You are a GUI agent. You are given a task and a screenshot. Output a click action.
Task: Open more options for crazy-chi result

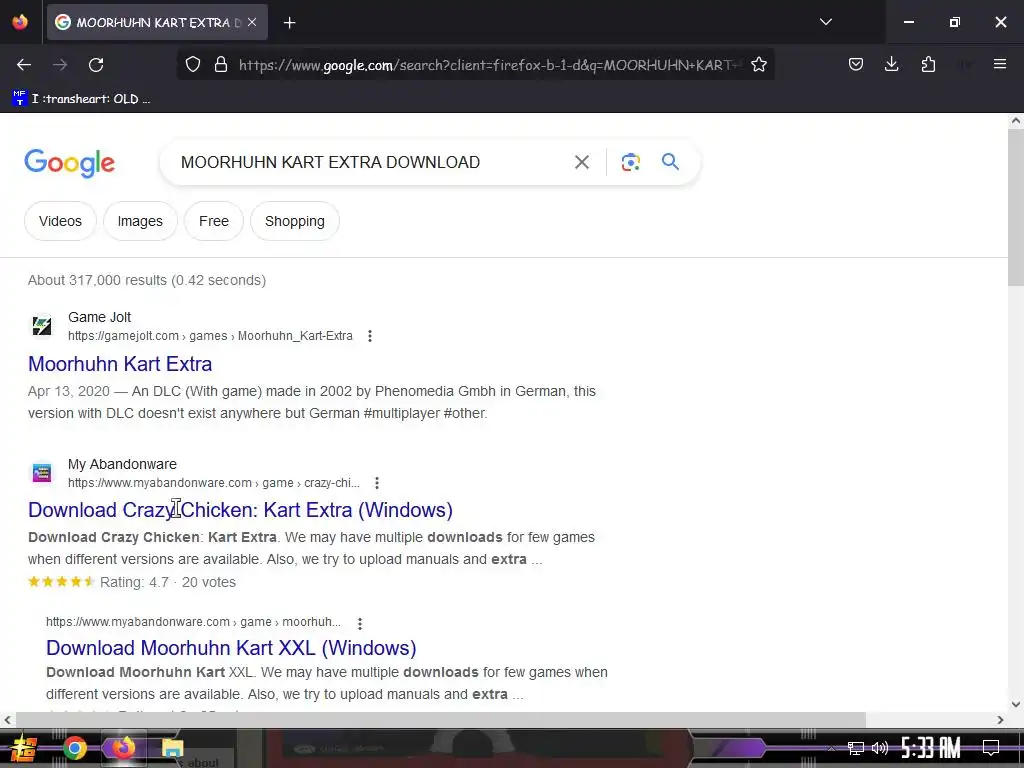pyautogui.click(x=377, y=483)
